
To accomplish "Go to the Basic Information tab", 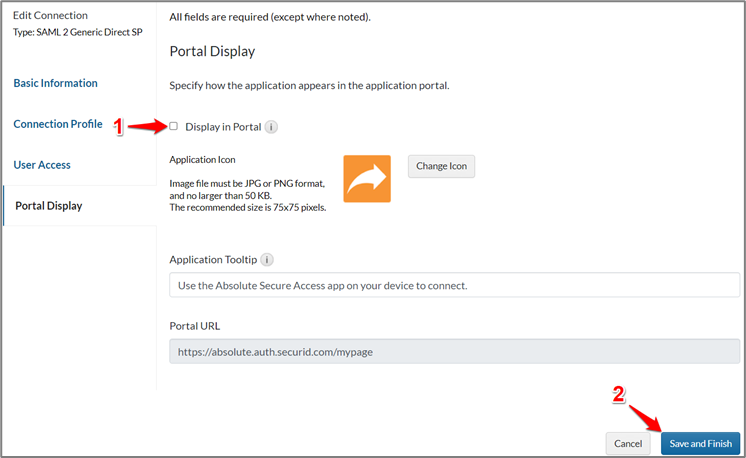I will [x=56, y=83].
